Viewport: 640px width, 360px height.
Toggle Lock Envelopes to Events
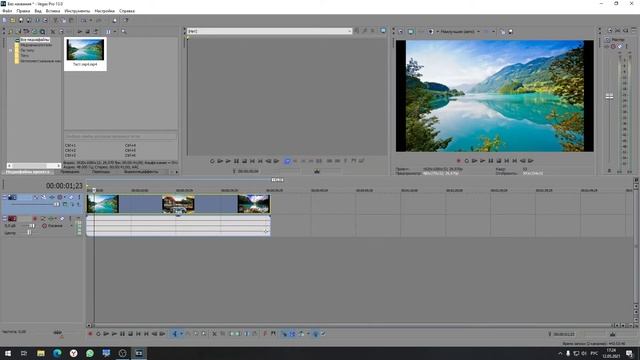pos(315,334)
